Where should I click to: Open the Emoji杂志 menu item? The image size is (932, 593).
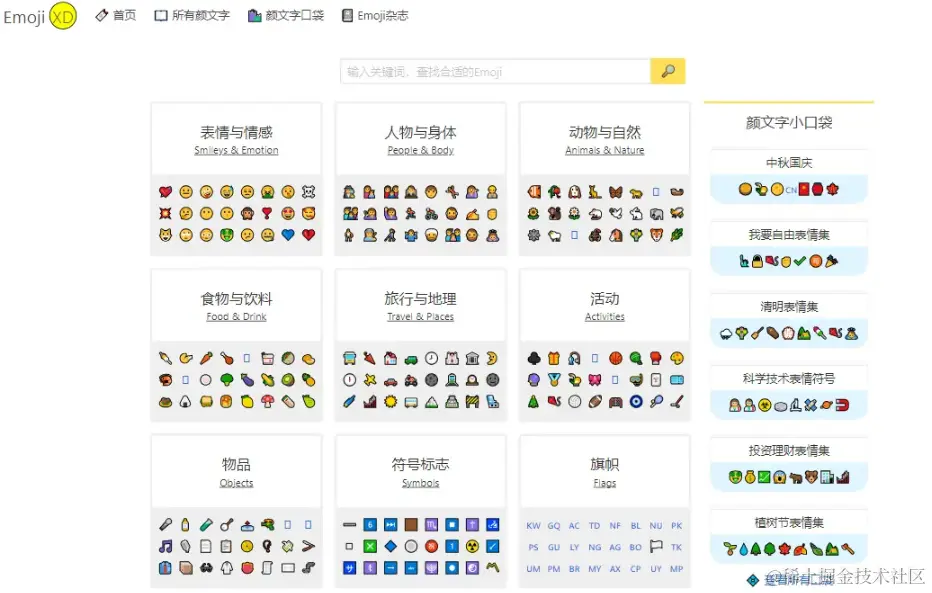pos(375,15)
